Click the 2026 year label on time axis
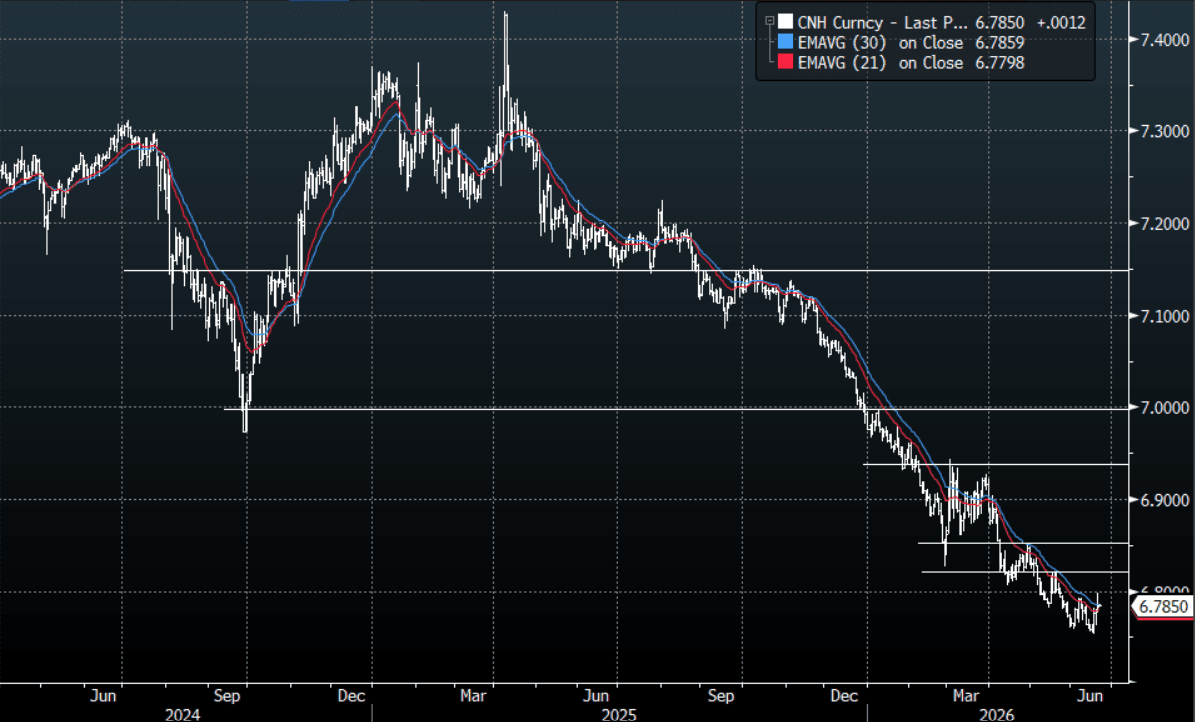 pos(997,714)
